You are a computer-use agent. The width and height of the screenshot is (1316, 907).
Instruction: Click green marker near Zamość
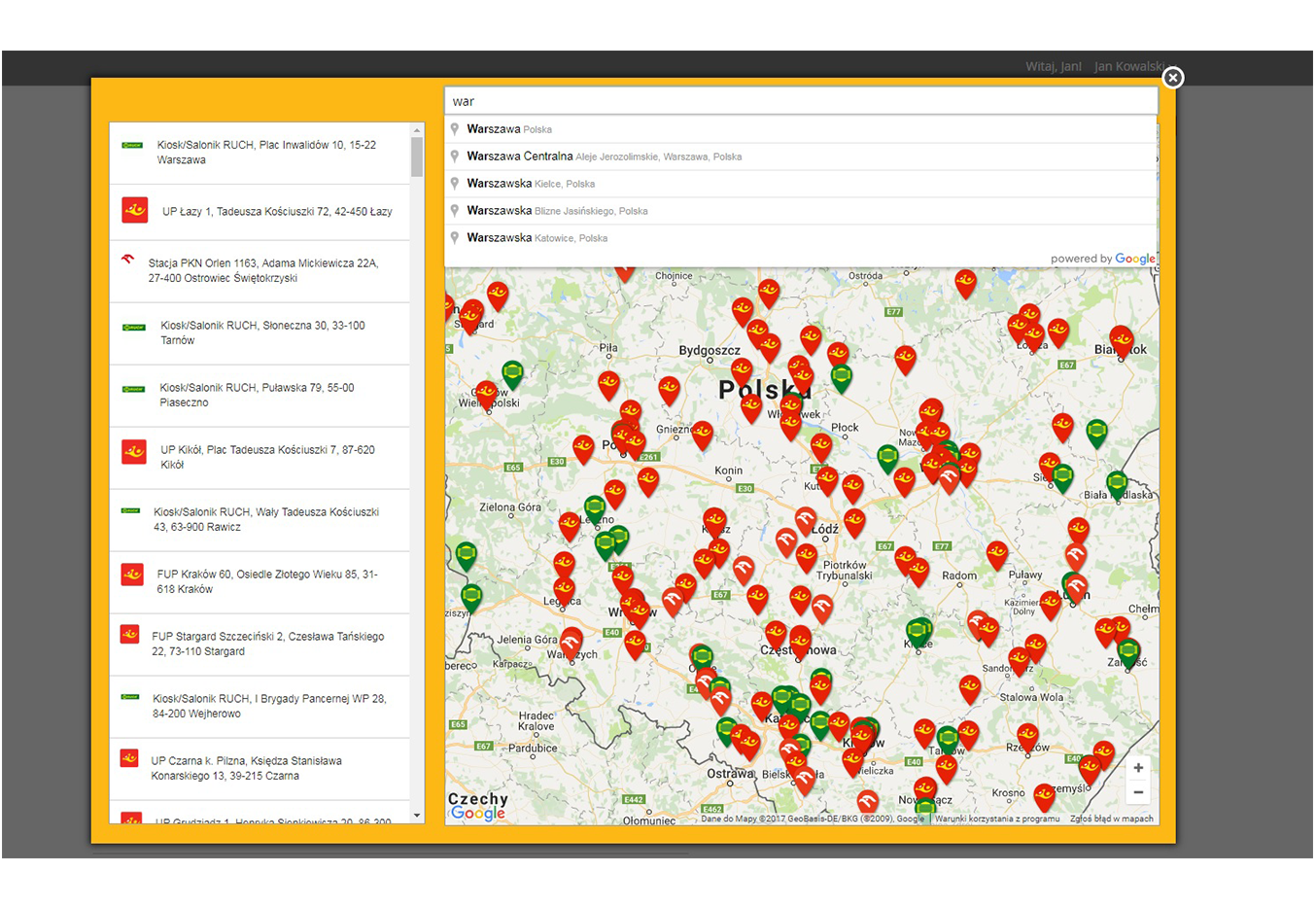pos(1128,651)
